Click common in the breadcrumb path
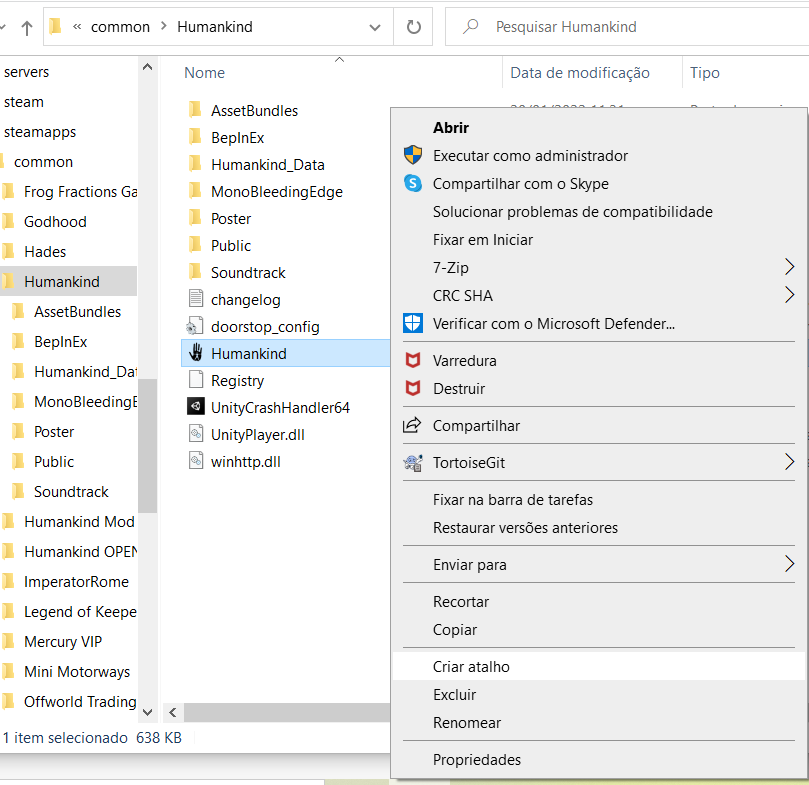 [x=120, y=26]
